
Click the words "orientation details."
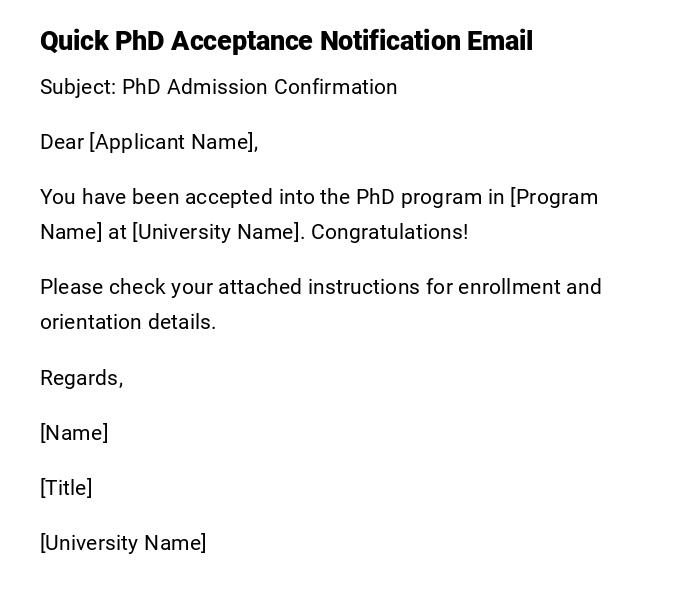pos(128,322)
